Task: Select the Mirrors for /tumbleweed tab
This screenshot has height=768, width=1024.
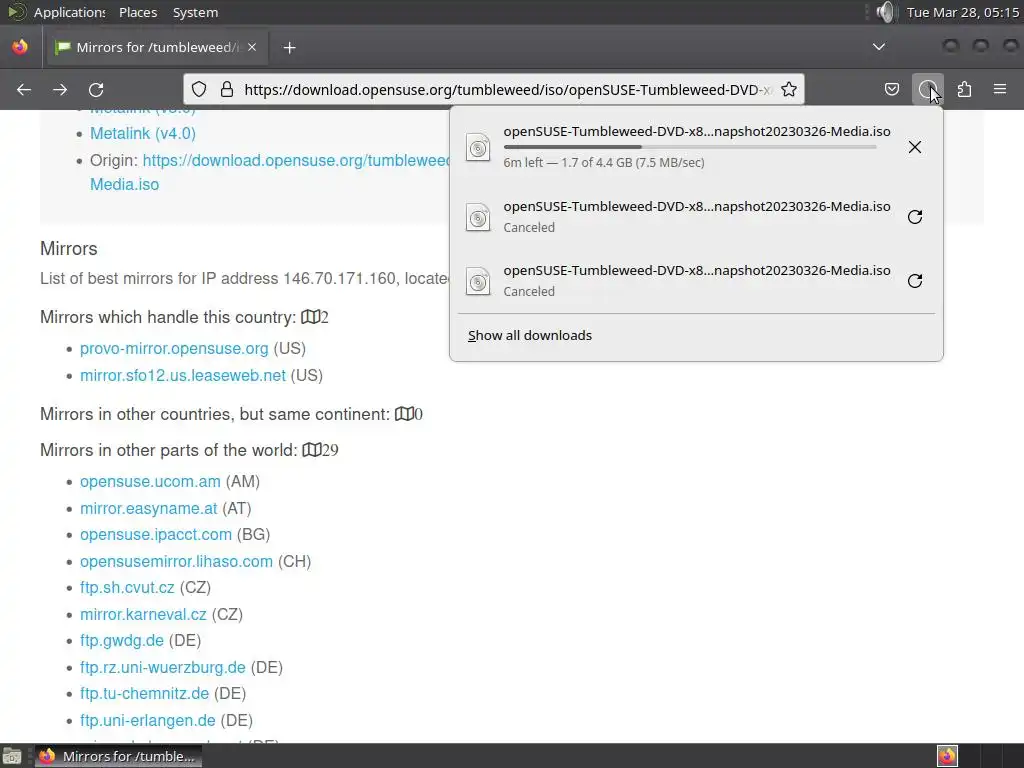Action: click(x=157, y=47)
